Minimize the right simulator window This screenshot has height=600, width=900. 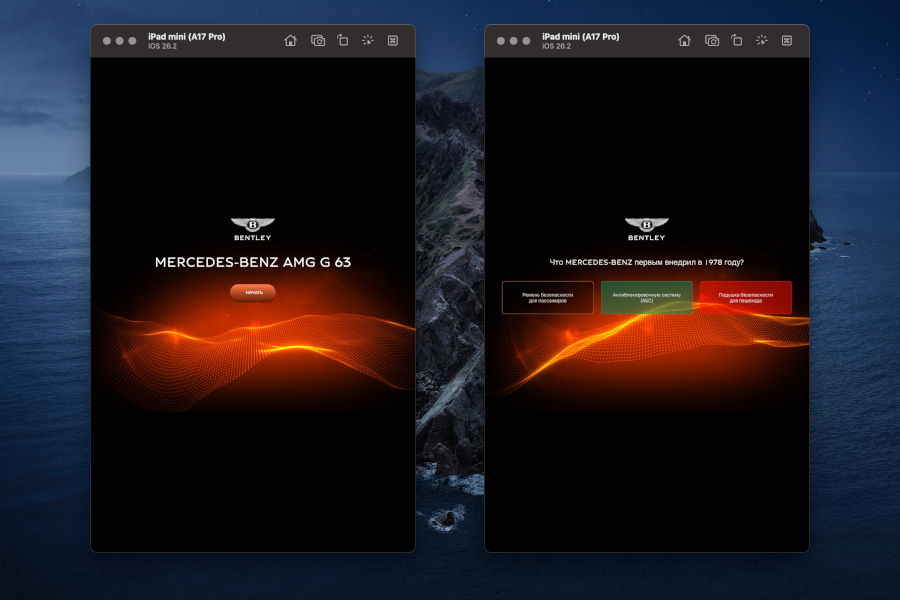(x=513, y=41)
